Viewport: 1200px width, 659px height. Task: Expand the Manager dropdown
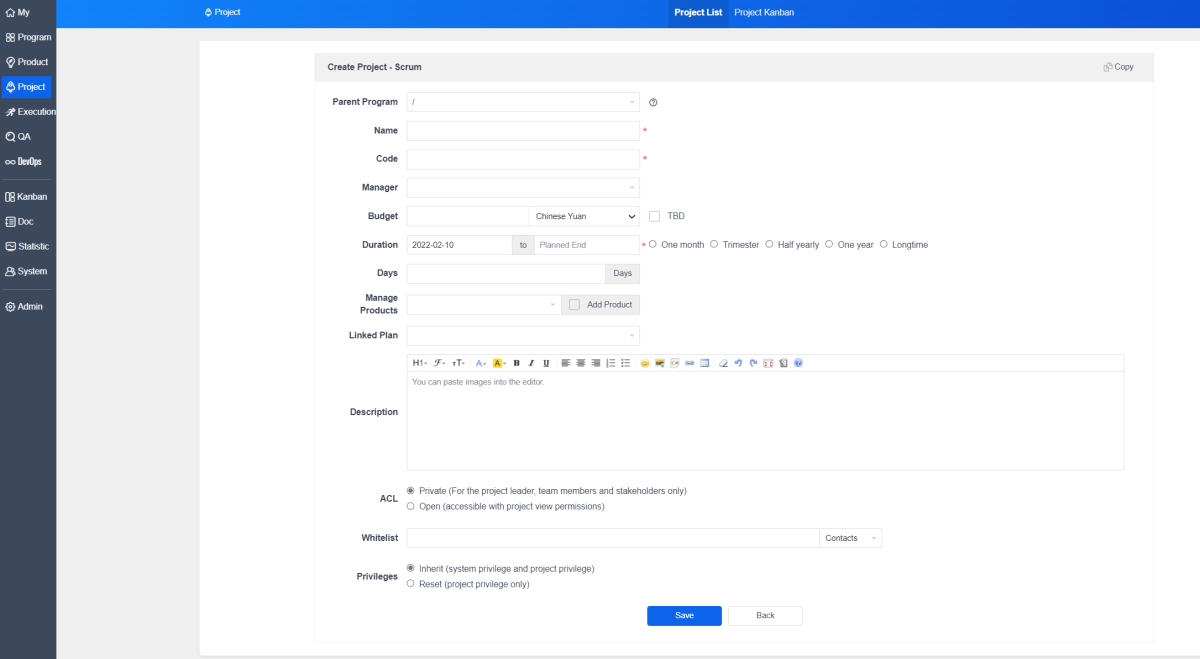click(523, 188)
